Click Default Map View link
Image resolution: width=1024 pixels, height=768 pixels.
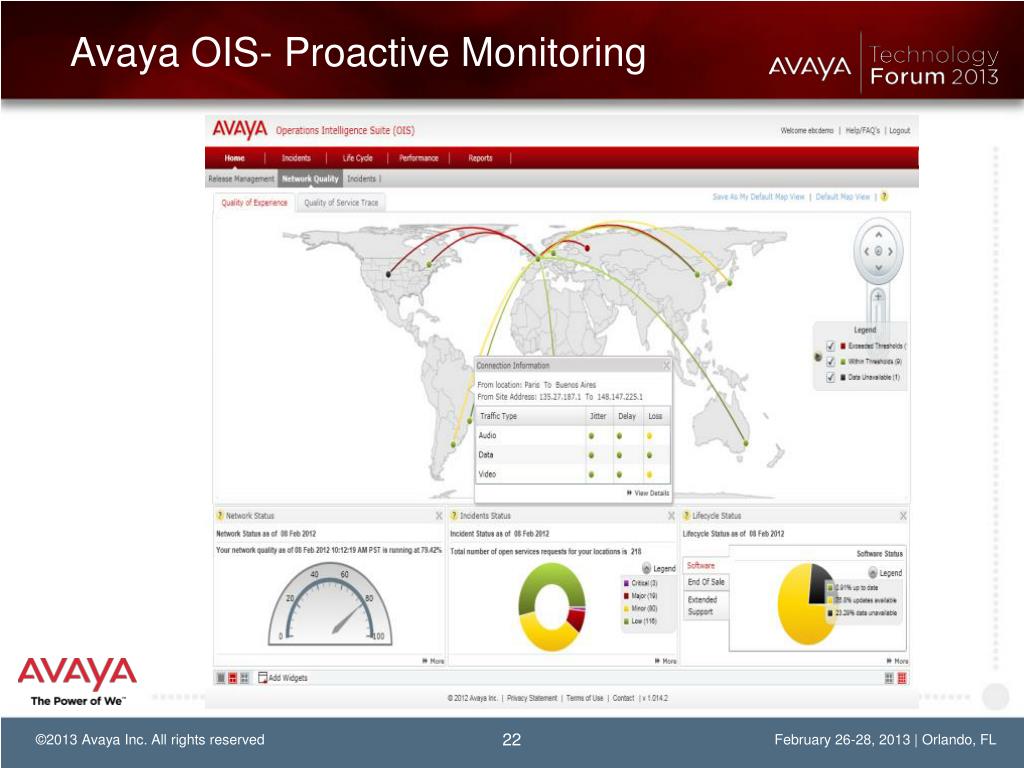tap(842, 197)
